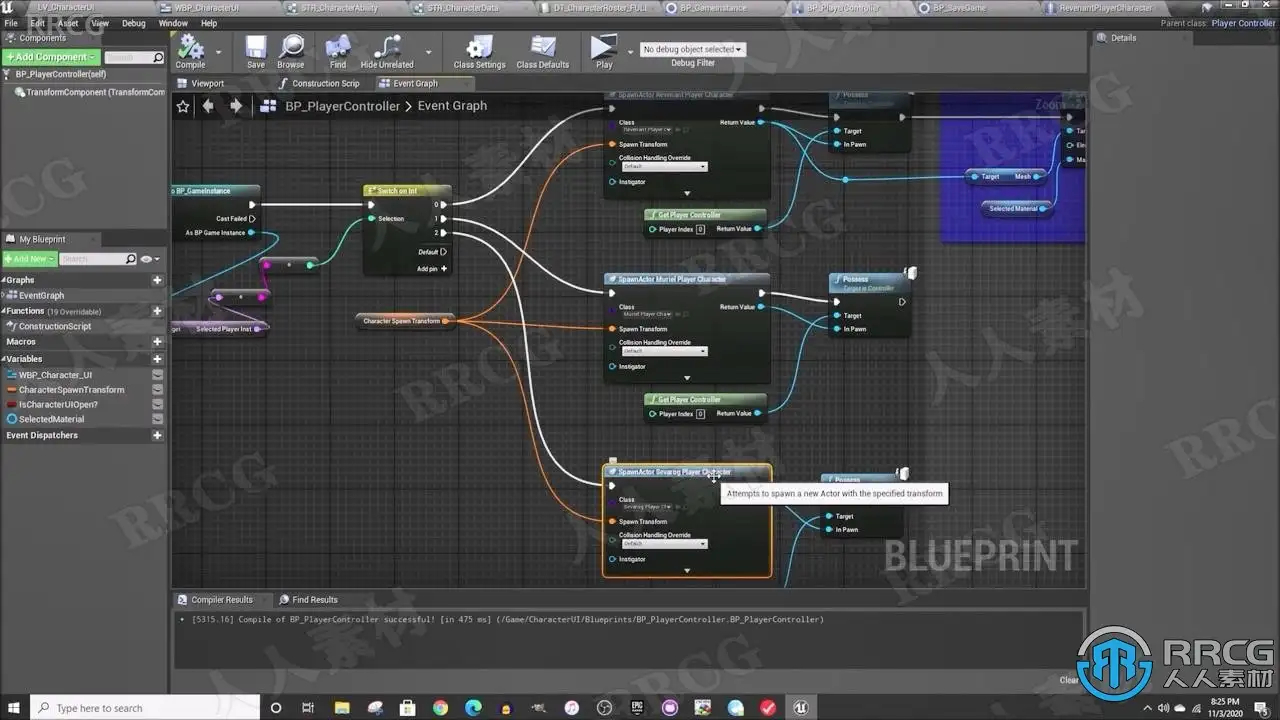
Task: Click the green Add Component button
Action: [x=51, y=57]
